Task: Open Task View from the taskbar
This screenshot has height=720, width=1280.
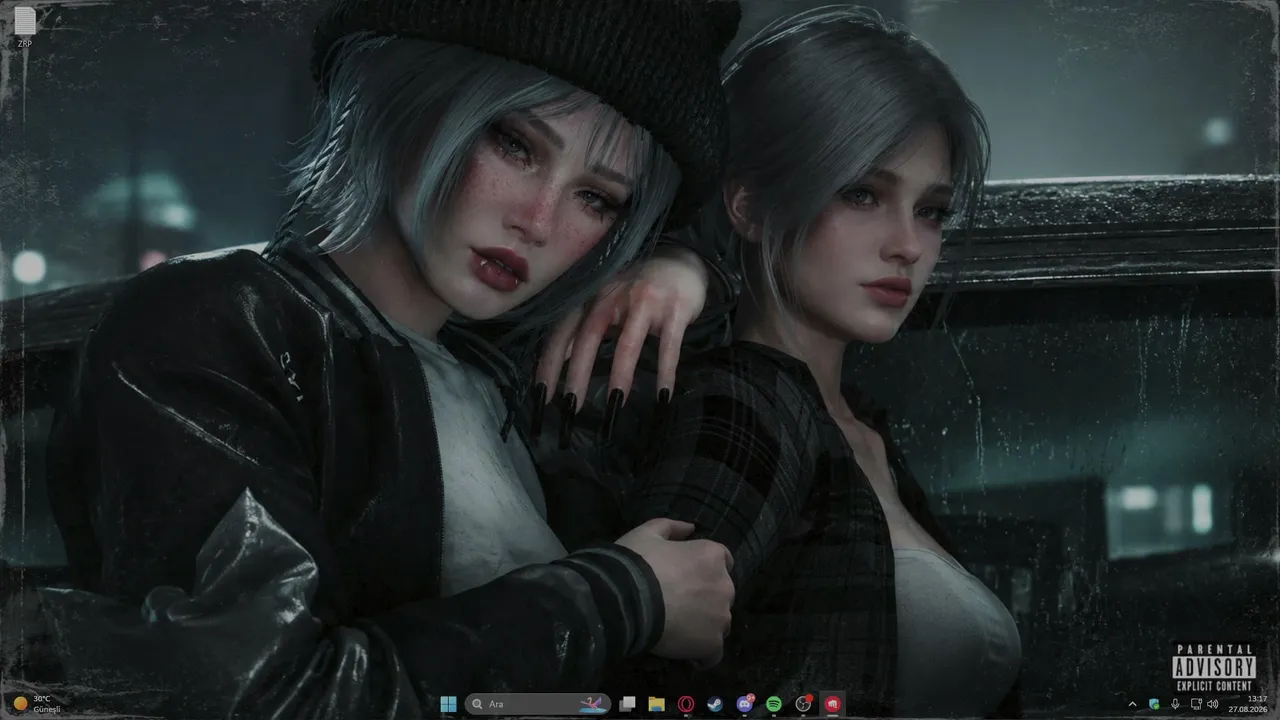Action: [x=627, y=704]
